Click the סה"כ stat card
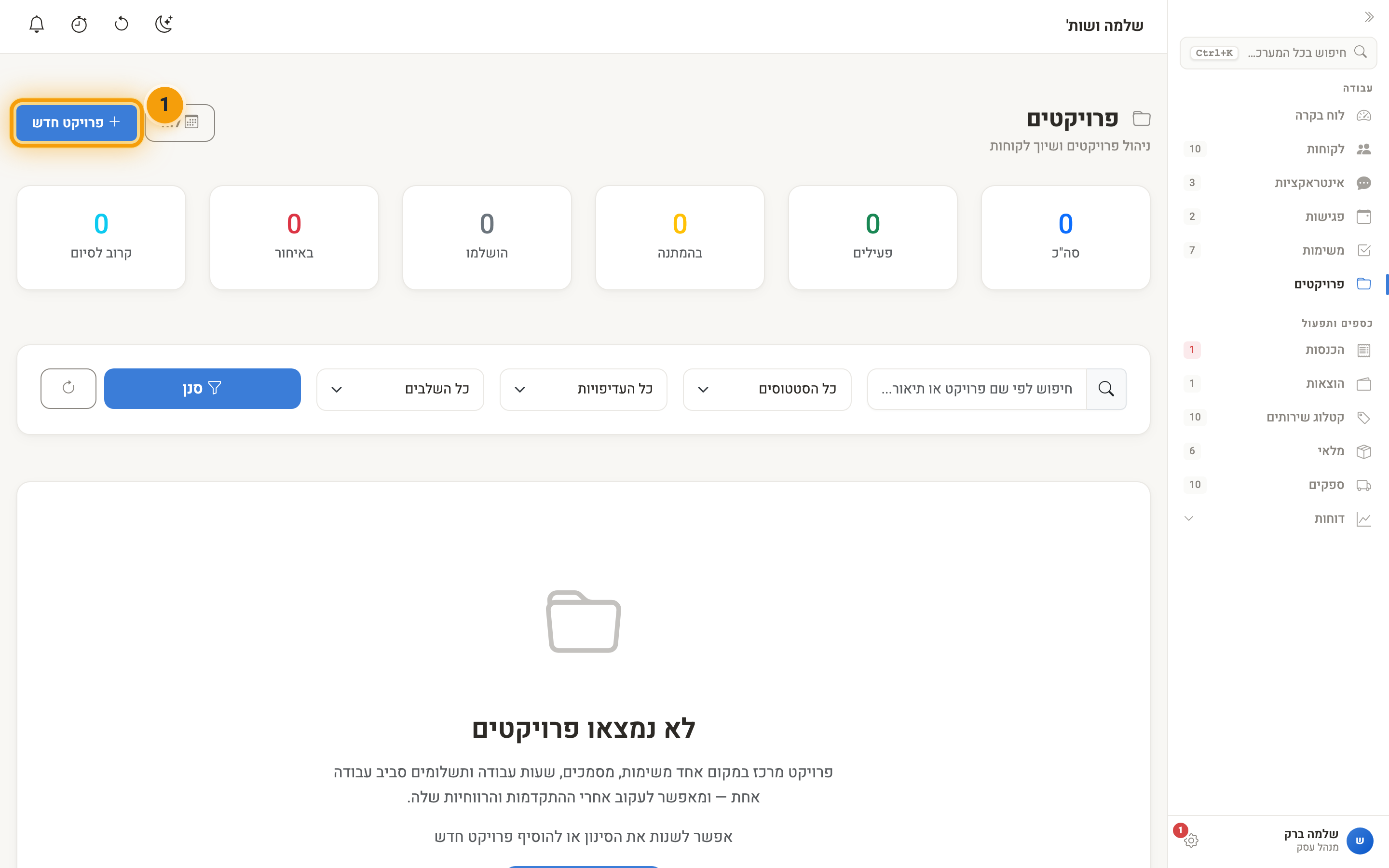Image resolution: width=1389 pixels, height=868 pixels. pos(1065,238)
